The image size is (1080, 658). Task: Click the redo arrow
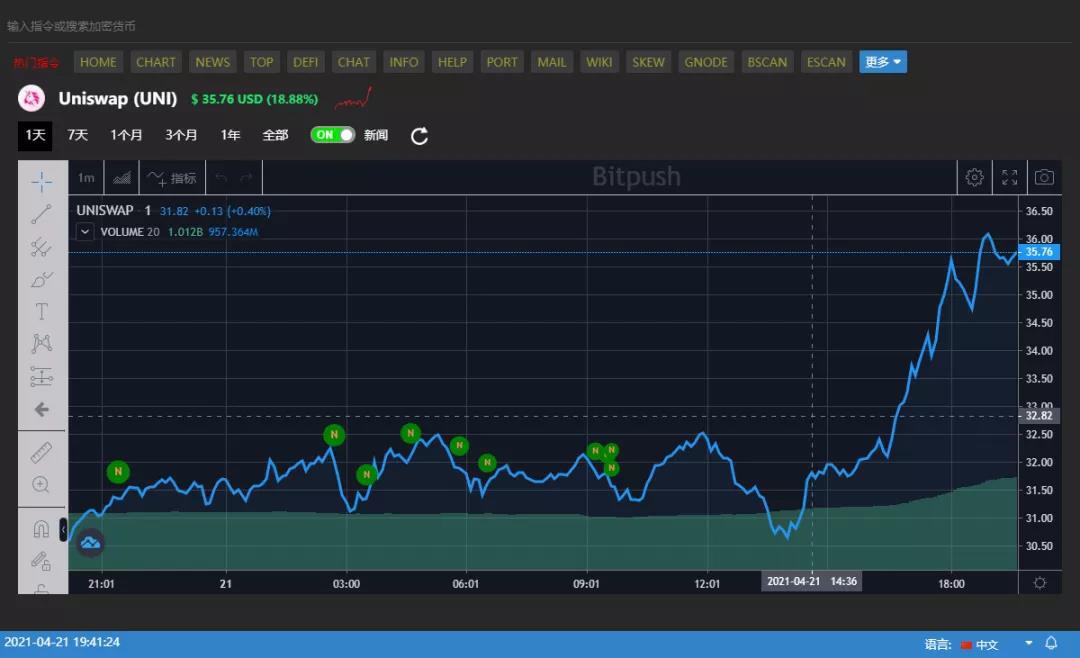246,178
